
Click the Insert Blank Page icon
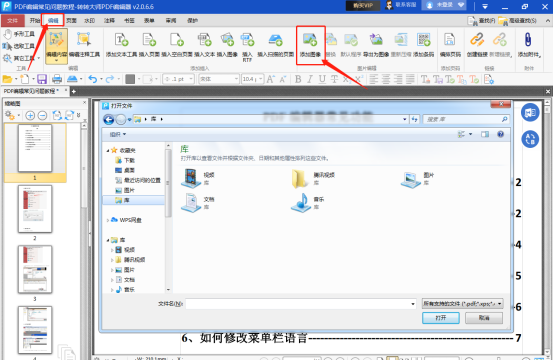click(177, 40)
